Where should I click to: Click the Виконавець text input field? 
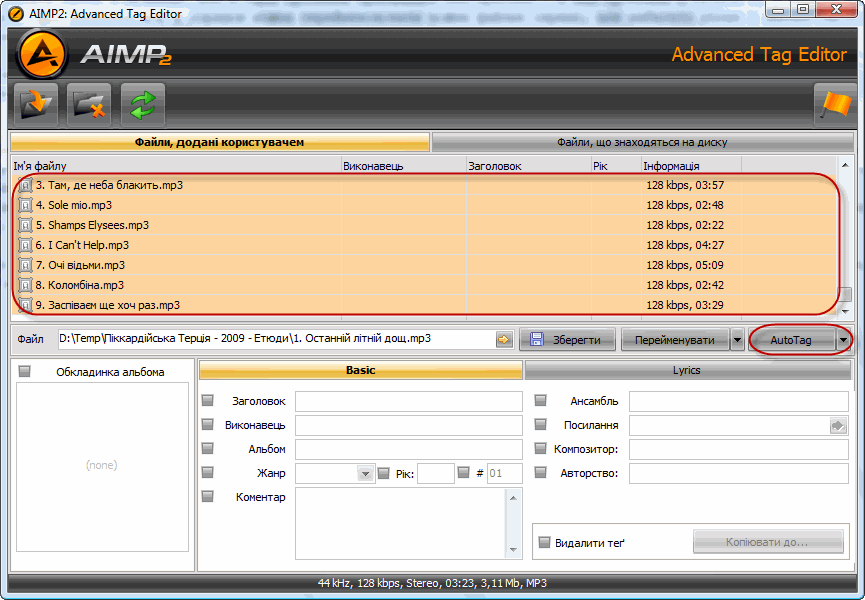[409, 425]
